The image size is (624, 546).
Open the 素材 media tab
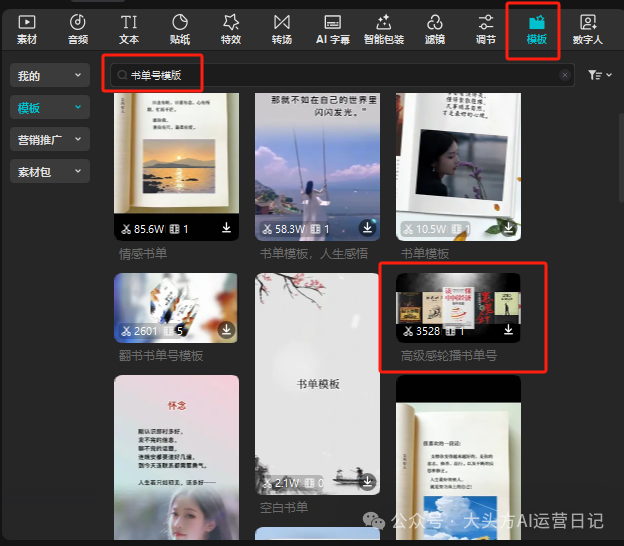coord(27,29)
